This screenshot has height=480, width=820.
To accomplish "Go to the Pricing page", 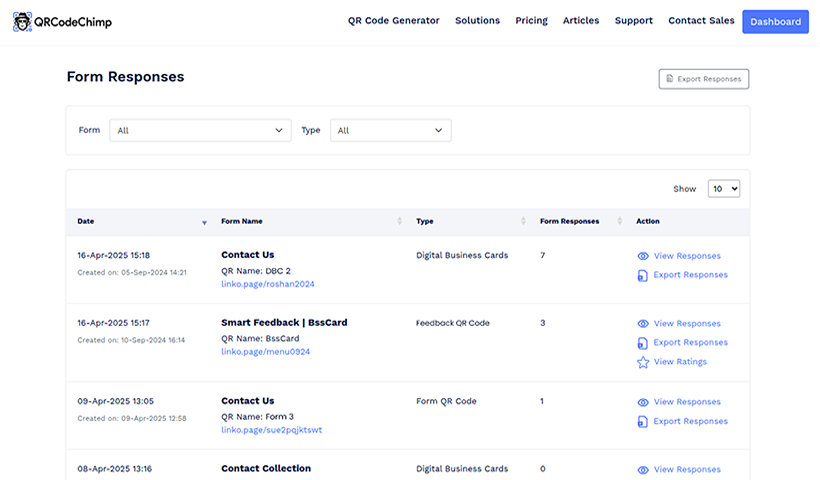I will 531,20.
